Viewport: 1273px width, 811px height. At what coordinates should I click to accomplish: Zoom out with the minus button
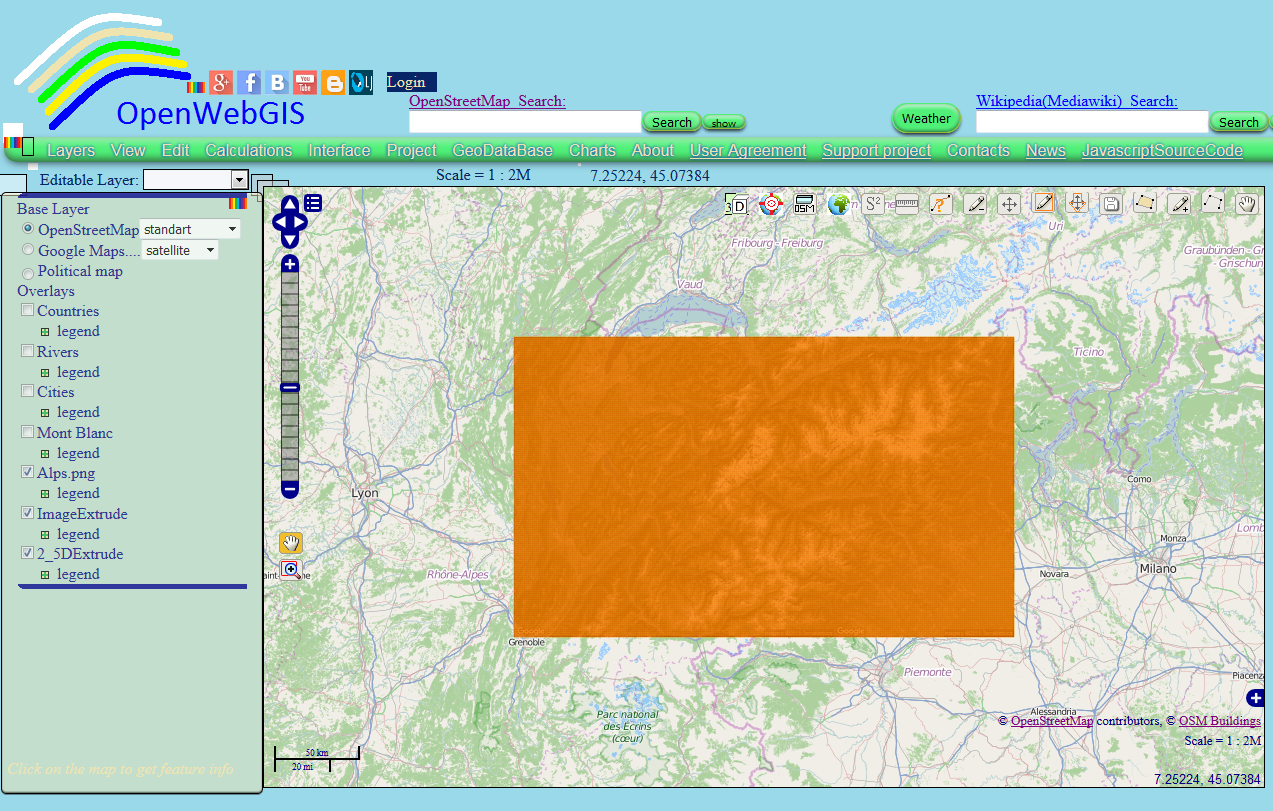[x=290, y=490]
